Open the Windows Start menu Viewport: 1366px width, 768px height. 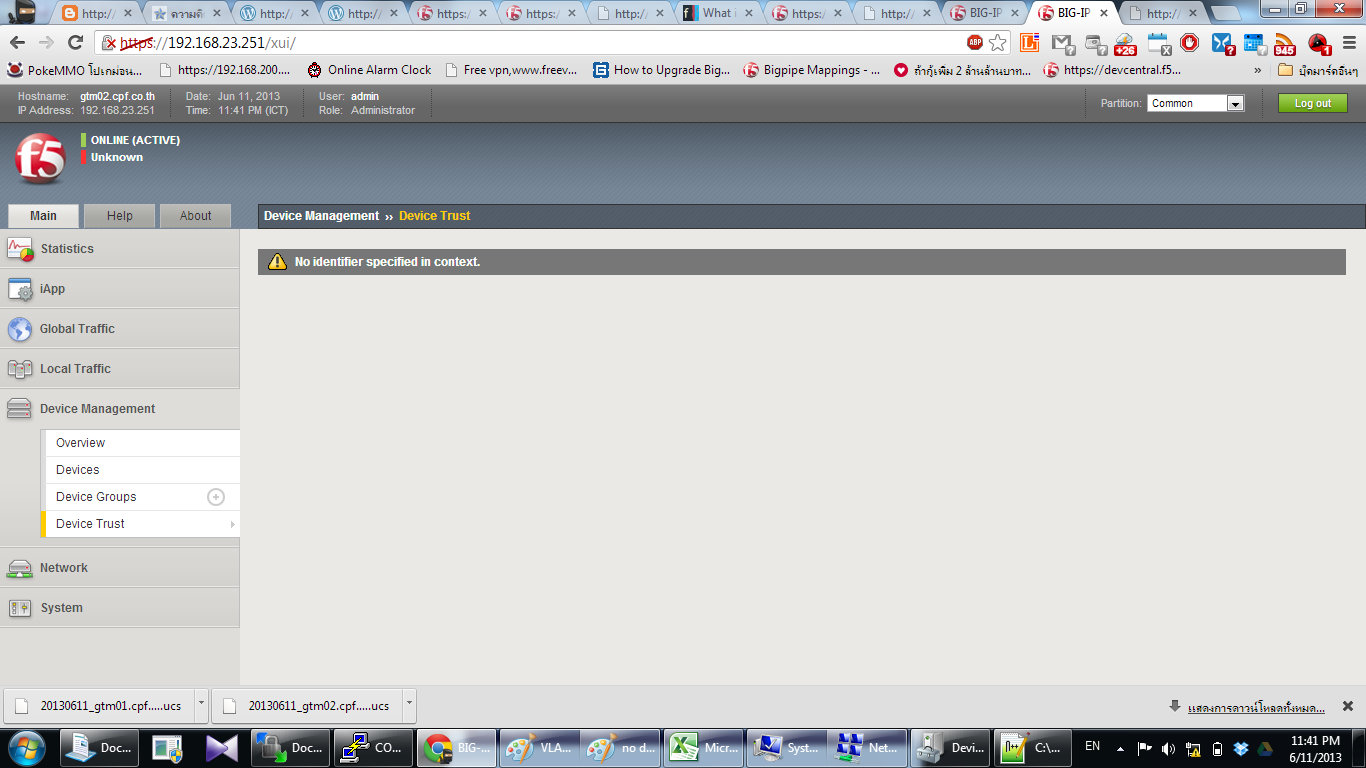(x=26, y=748)
